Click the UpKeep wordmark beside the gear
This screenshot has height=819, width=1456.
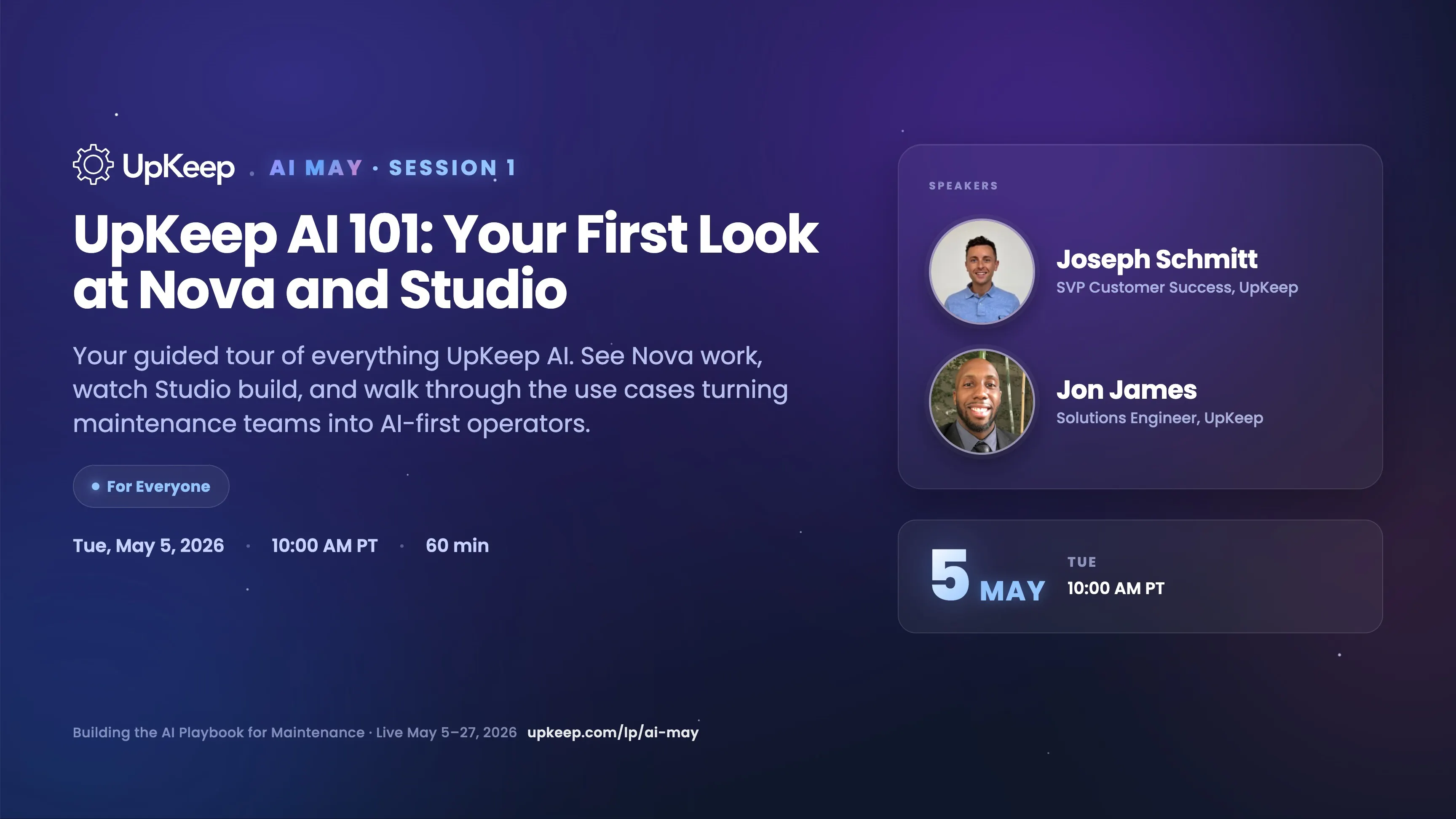pos(179,167)
